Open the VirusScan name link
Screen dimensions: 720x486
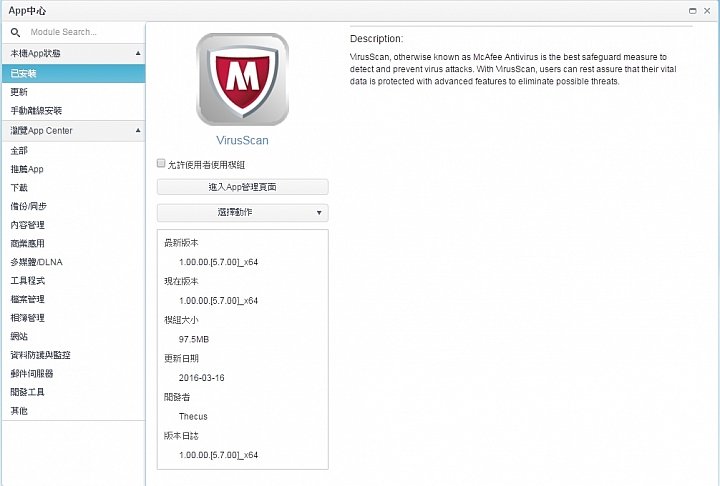tap(242, 141)
